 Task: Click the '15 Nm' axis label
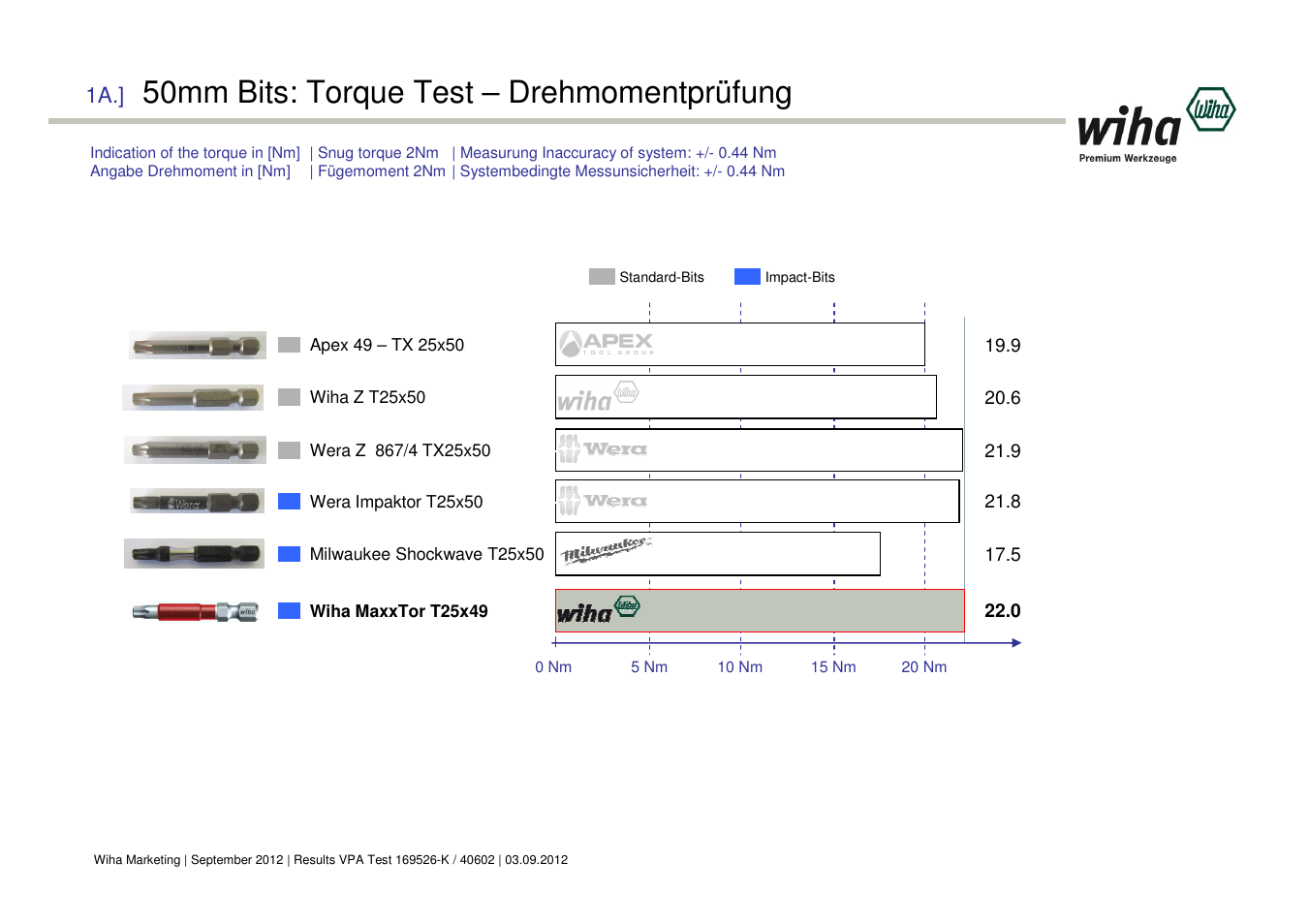[x=834, y=667]
